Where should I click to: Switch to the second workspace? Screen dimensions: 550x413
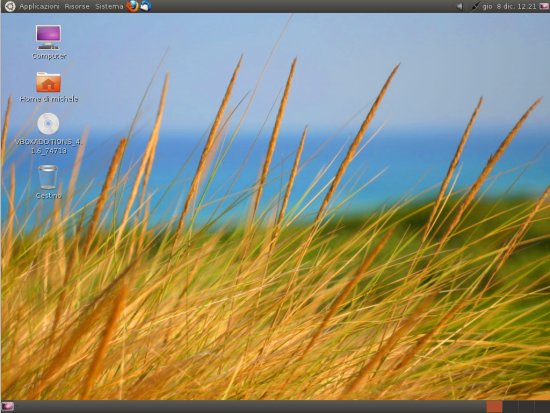[x=510, y=407]
